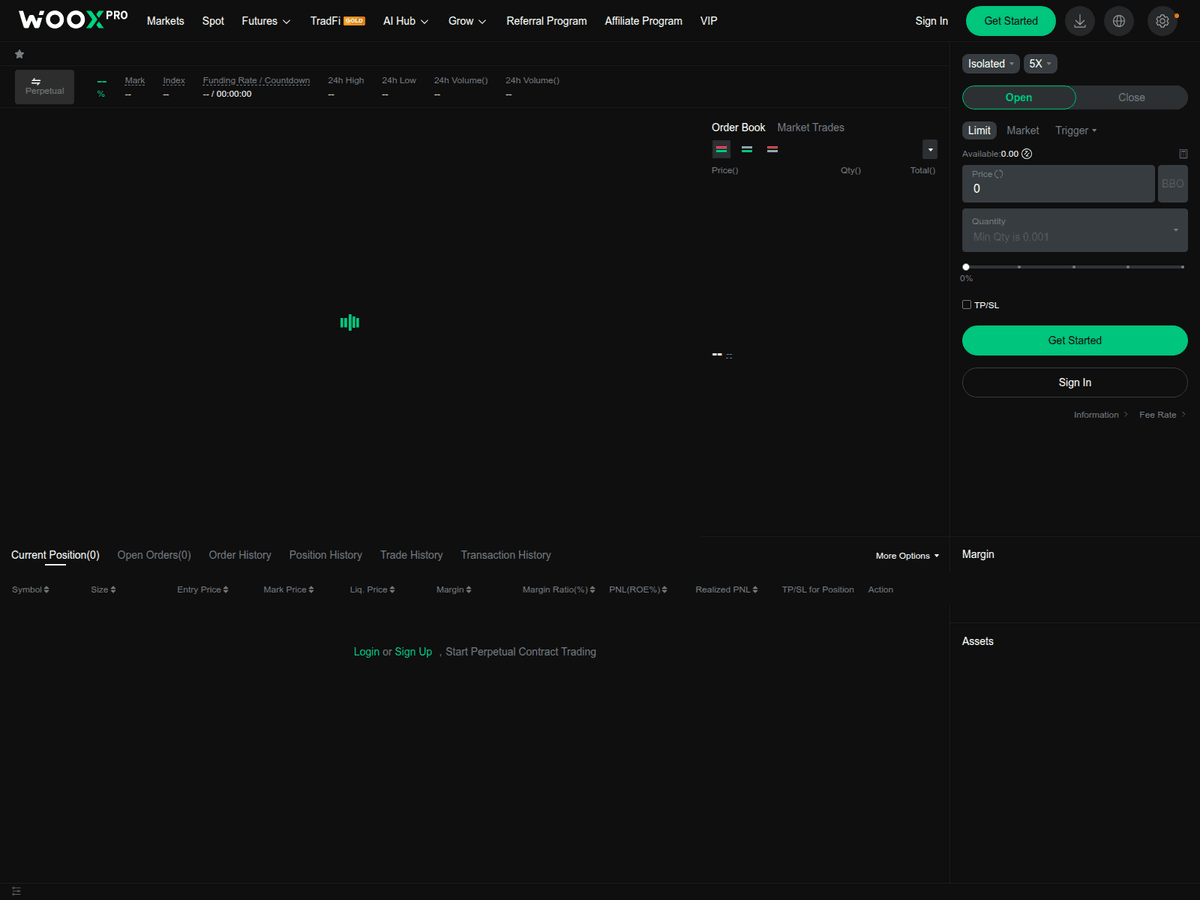Expand the AI Hub menu
The height and width of the screenshot is (900, 1200).
[x=406, y=21]
